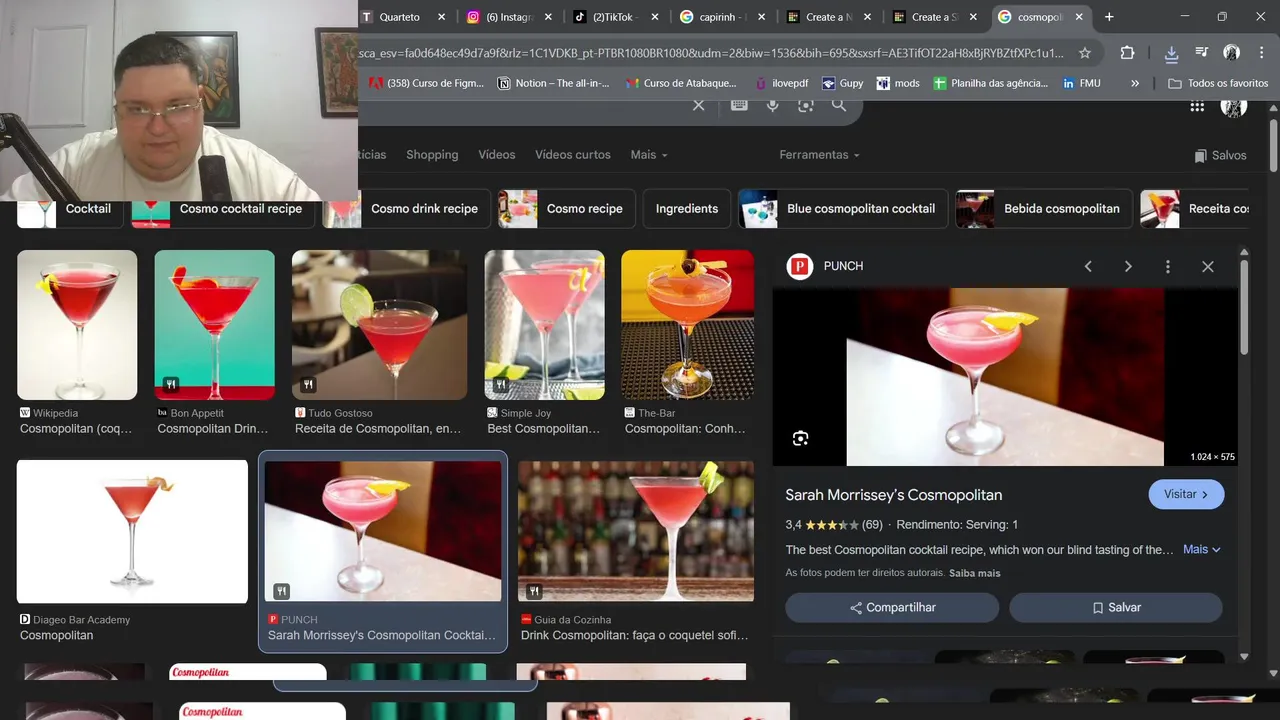Open the on-screen keyboard input tool

click(739, 105)
